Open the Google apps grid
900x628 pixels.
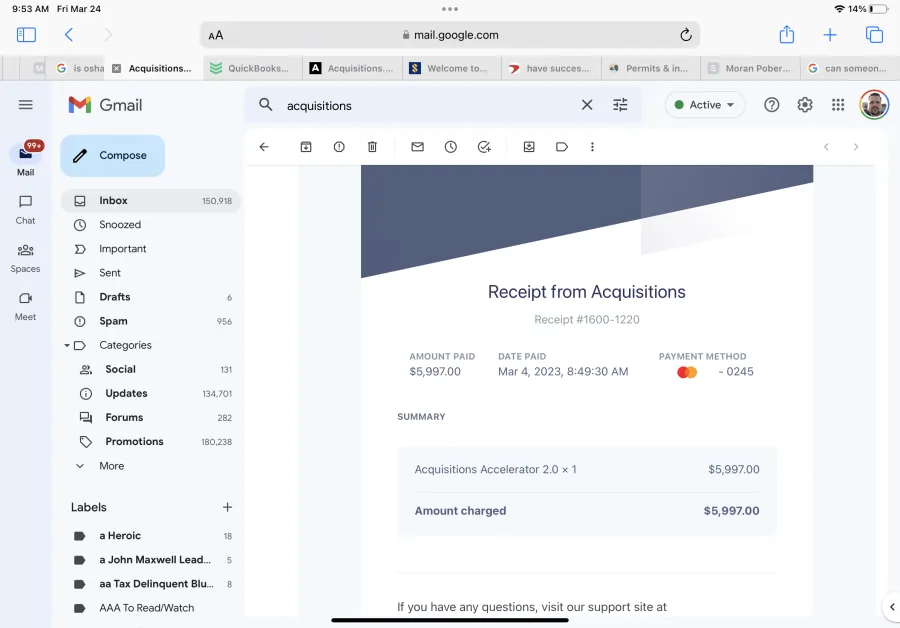click(838, 105)
